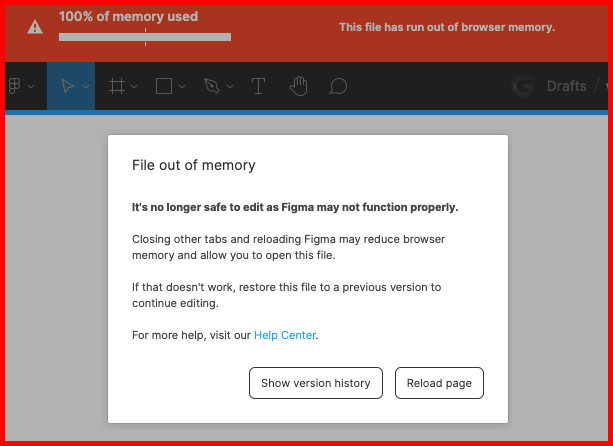This screenshot has height=446, width=613.
Task: Select the Add comment tool
Action: point(338,86)
